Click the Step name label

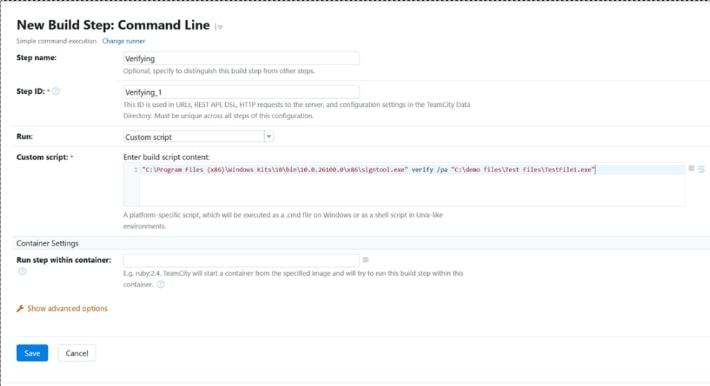tap(36, 58)
